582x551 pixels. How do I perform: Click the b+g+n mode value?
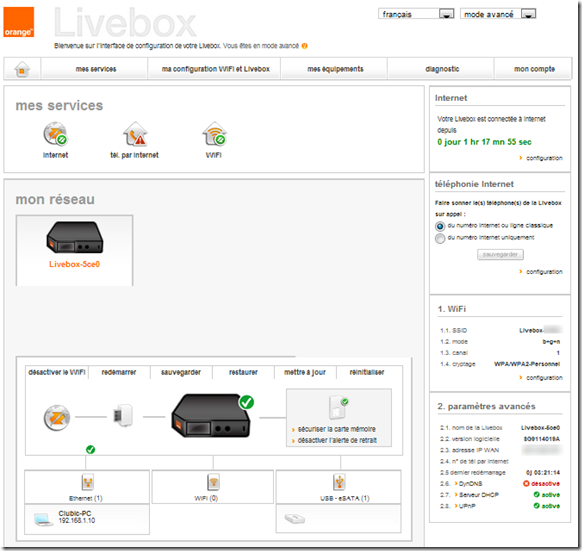[x=551, y=342]
